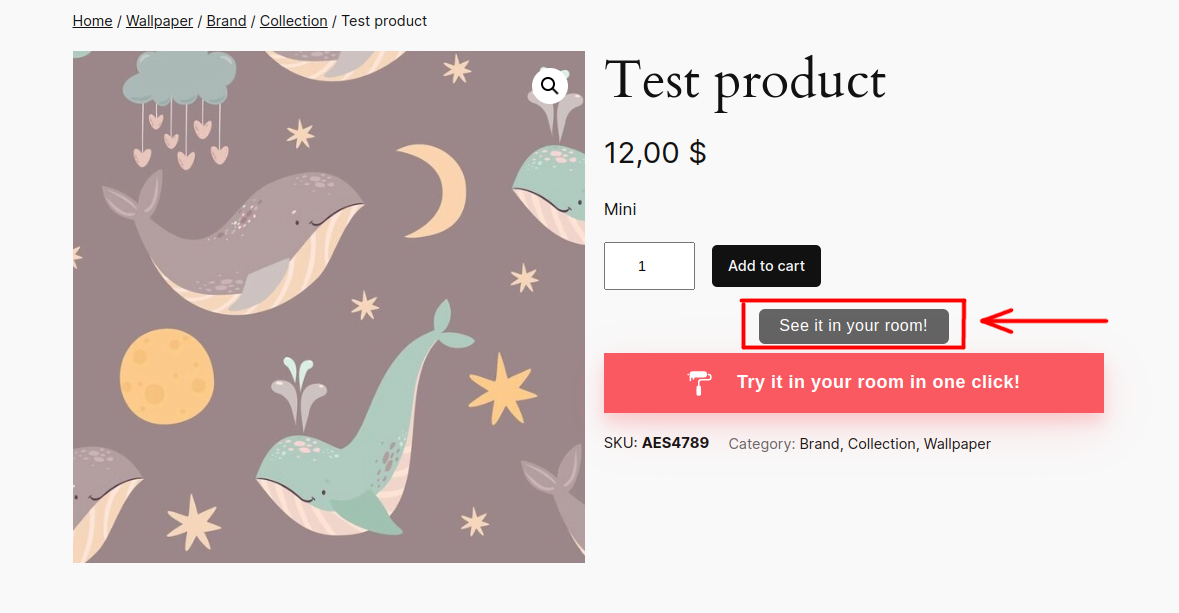Click the See it in your room button

pos(853,326)
